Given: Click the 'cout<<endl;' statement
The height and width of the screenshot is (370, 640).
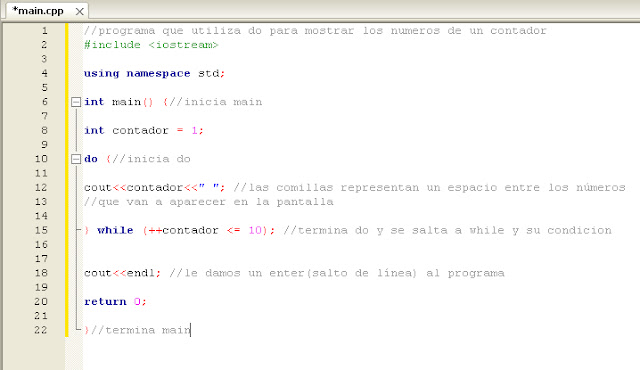Looking at the screenshot, I should (x=122, y=273).
